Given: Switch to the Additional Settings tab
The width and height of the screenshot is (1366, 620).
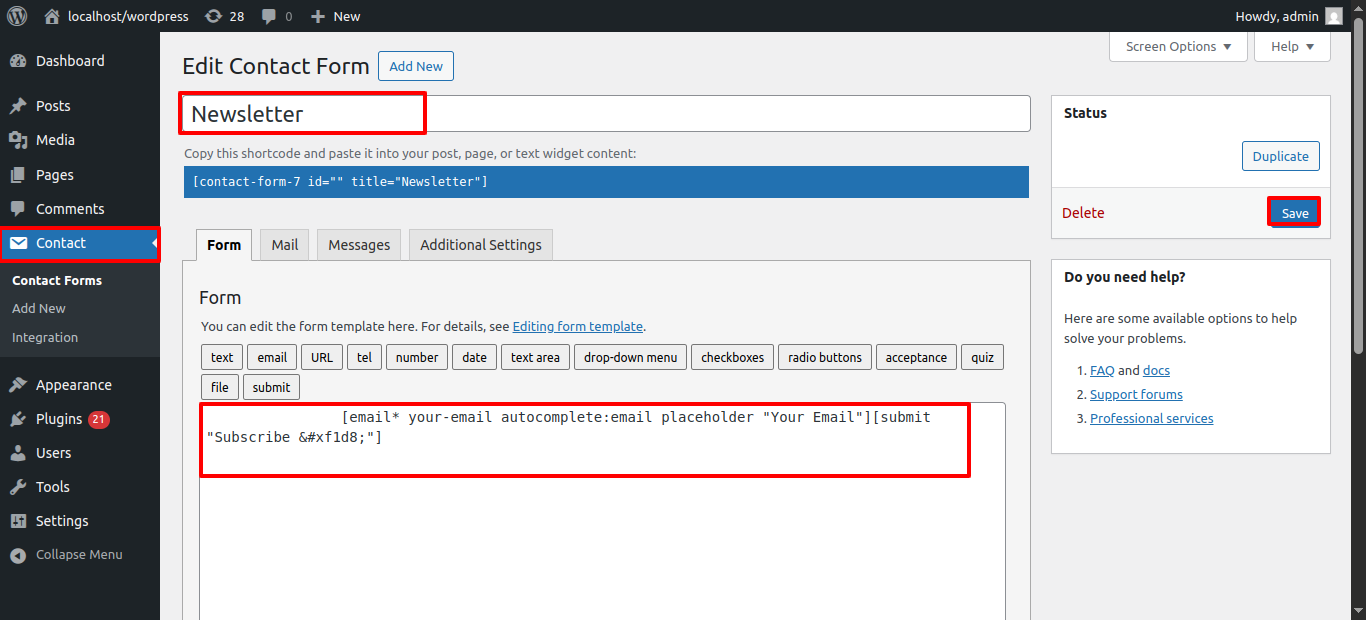Looking at the screenshot, I should pyautogui.click(x=481, y=245).
